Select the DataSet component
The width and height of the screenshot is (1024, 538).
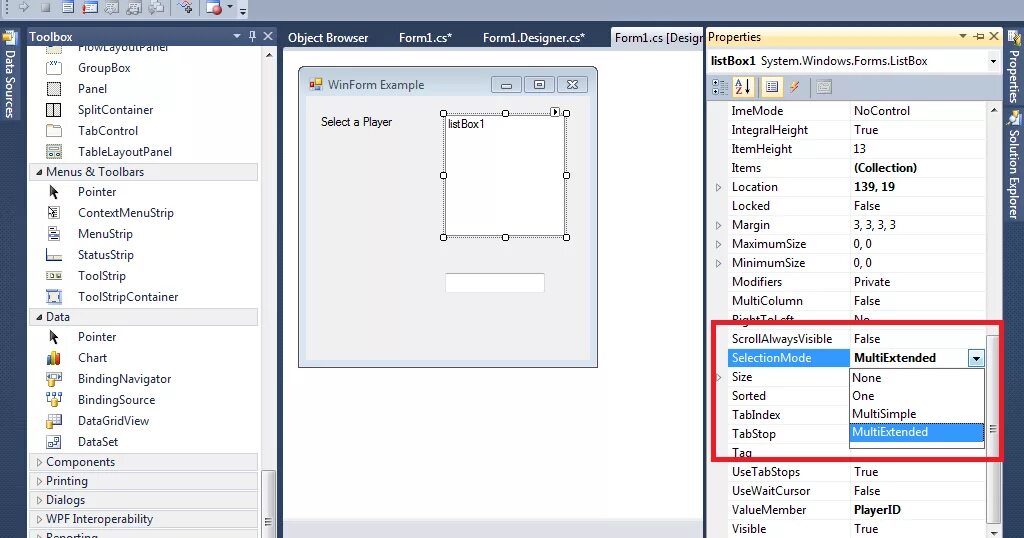(x=98, y=441)
